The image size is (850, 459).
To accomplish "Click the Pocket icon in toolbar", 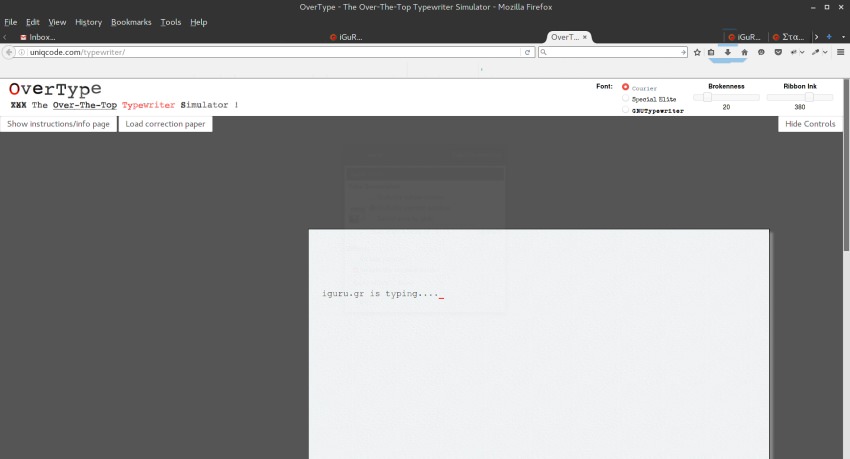I will click(778, 52).
